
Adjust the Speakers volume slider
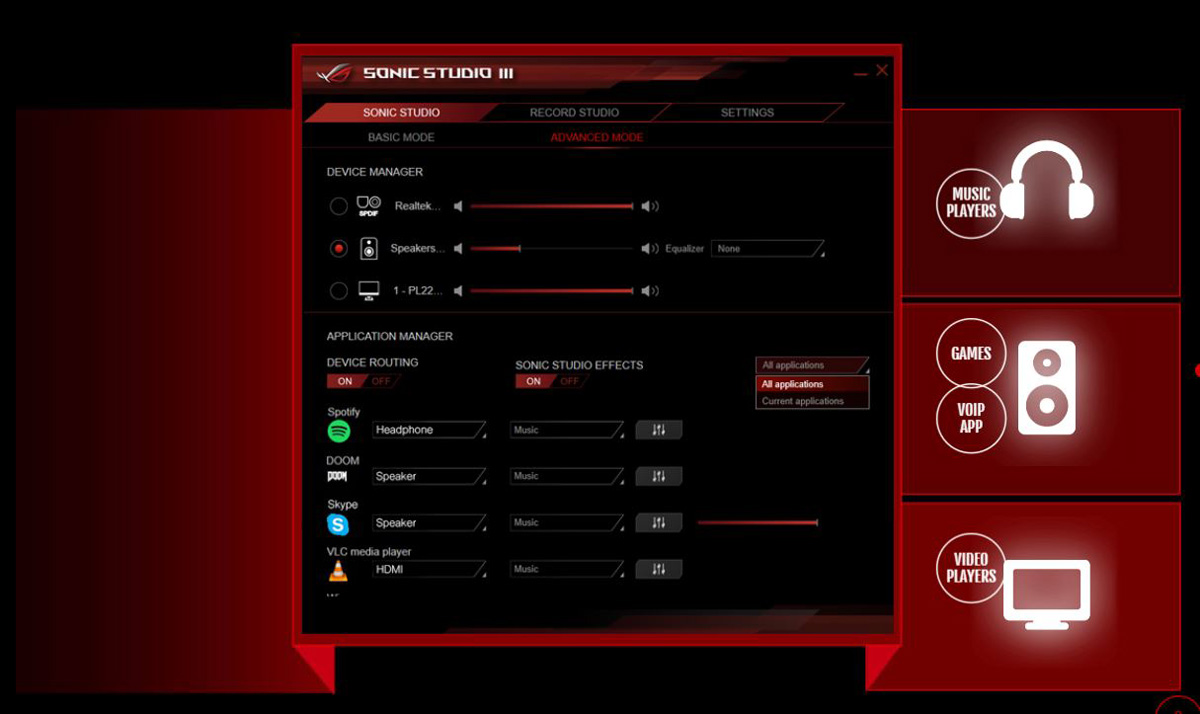tap(552, 248)
